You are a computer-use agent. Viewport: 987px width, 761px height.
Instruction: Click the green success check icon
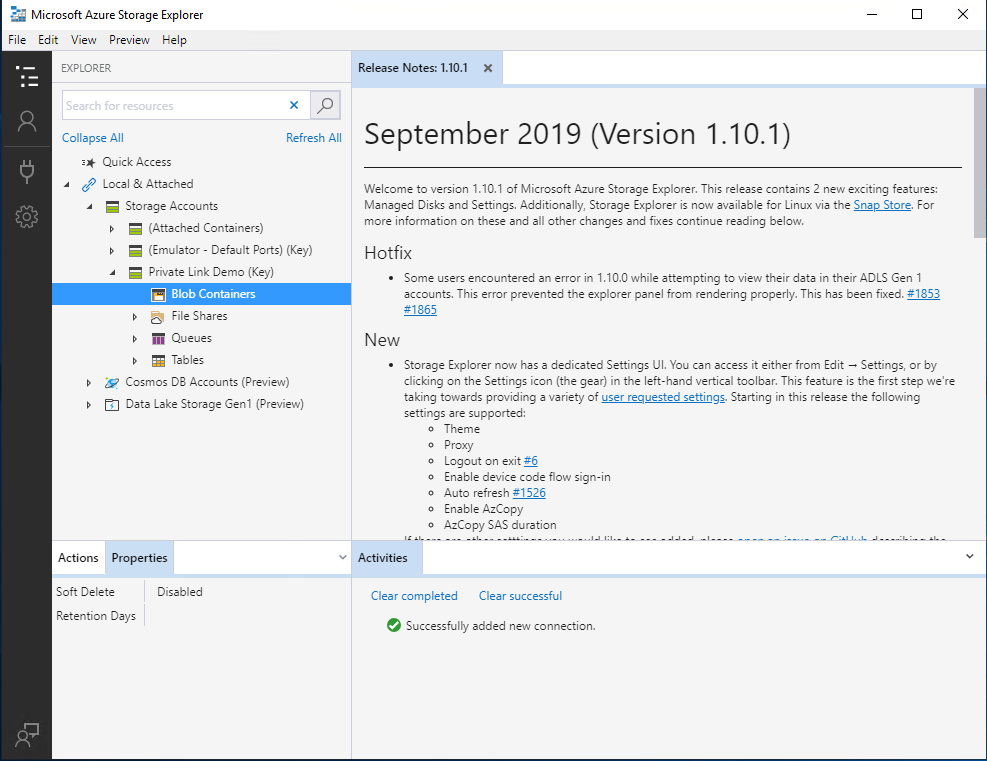pos(393,625)
